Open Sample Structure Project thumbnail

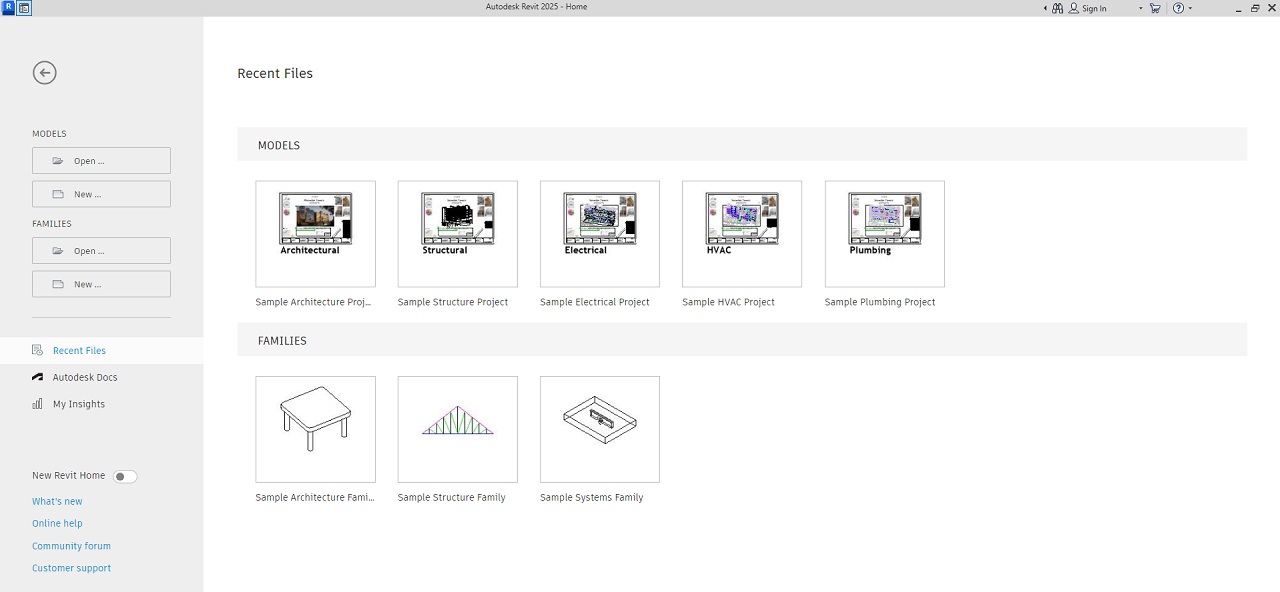tap(457, 234)
